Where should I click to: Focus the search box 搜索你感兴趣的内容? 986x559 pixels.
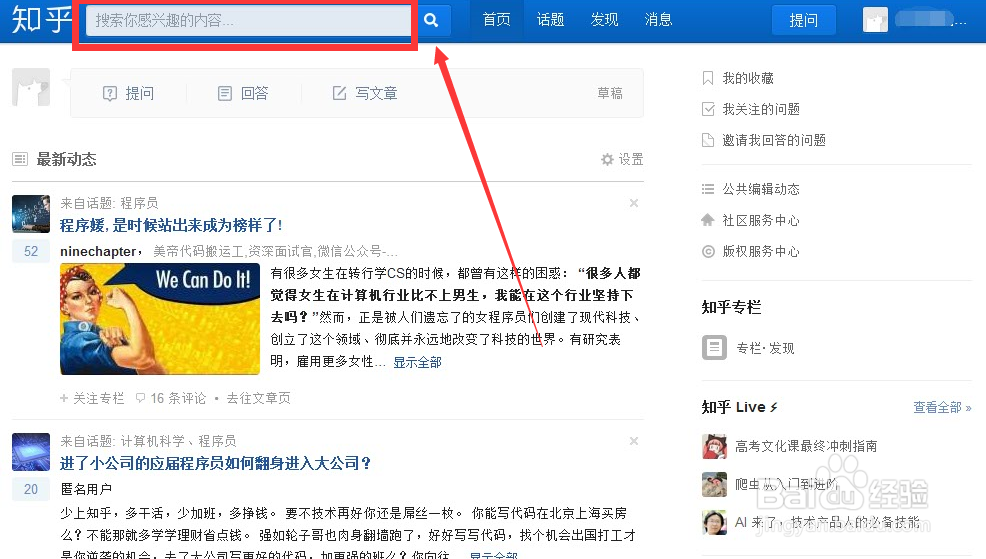(x=248, y=20)
